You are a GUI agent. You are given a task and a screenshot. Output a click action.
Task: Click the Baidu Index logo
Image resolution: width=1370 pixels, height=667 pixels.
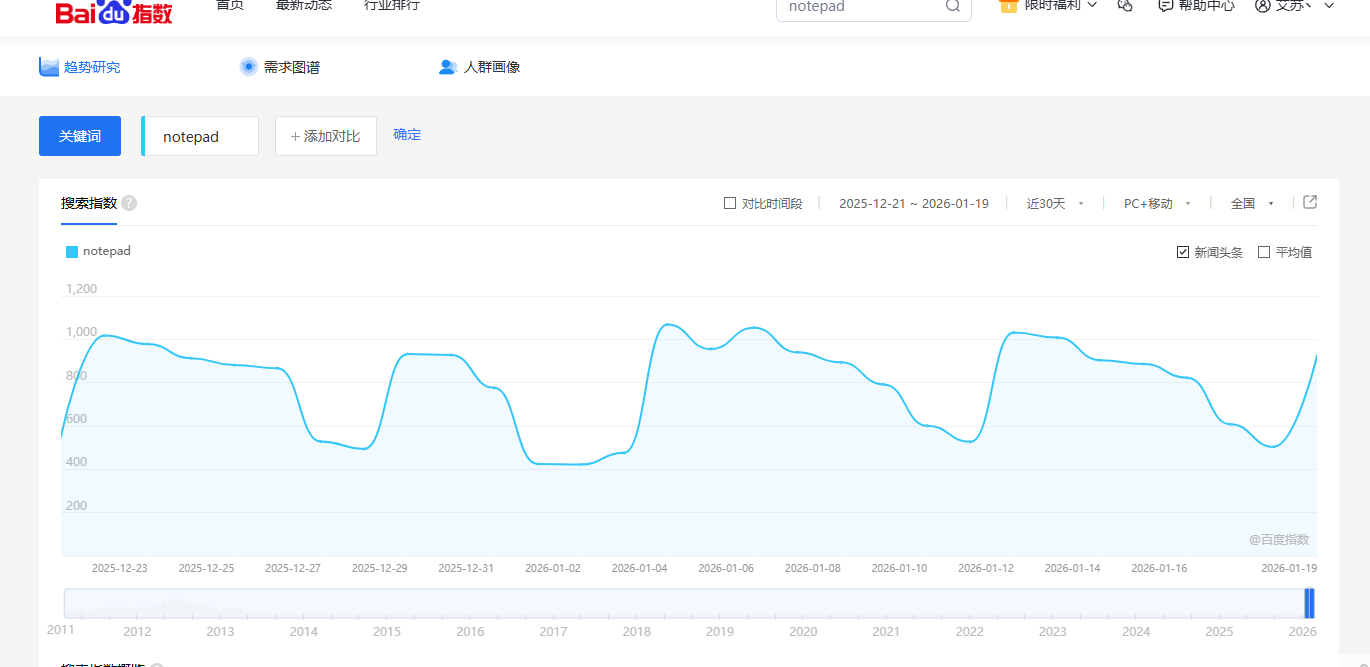click(x=113, y=10)
